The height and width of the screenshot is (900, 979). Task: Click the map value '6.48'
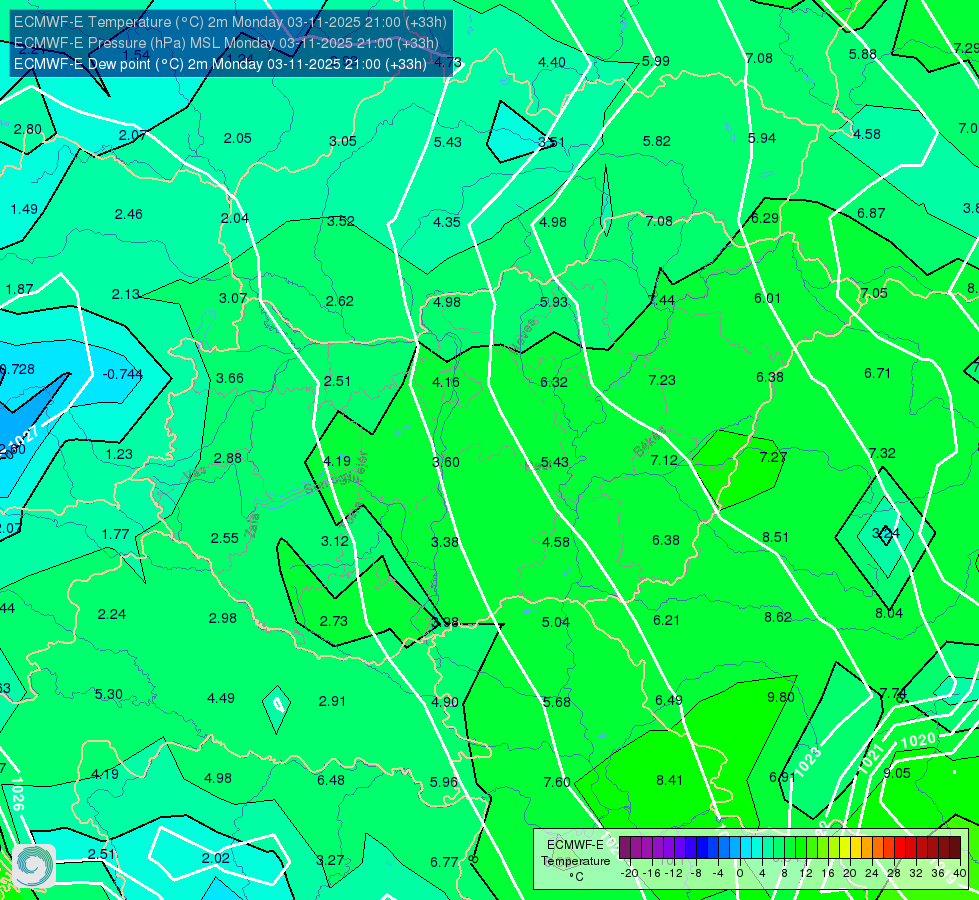[x=331, y=781]
